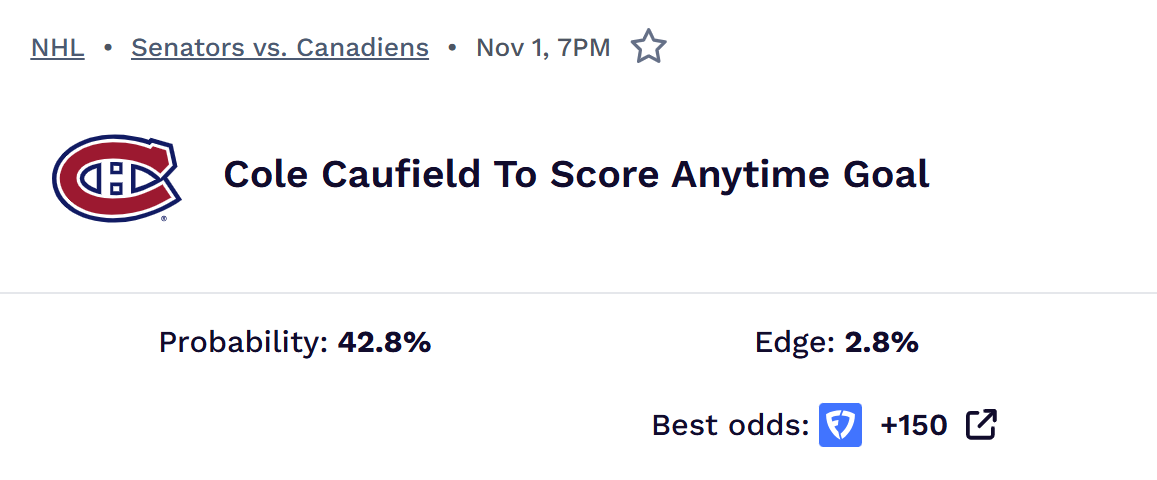This screenshot has width=1157, height=480.
Task: Click the Cole Caufield player name
Action: pyautogui.click(x=352, y=175)
